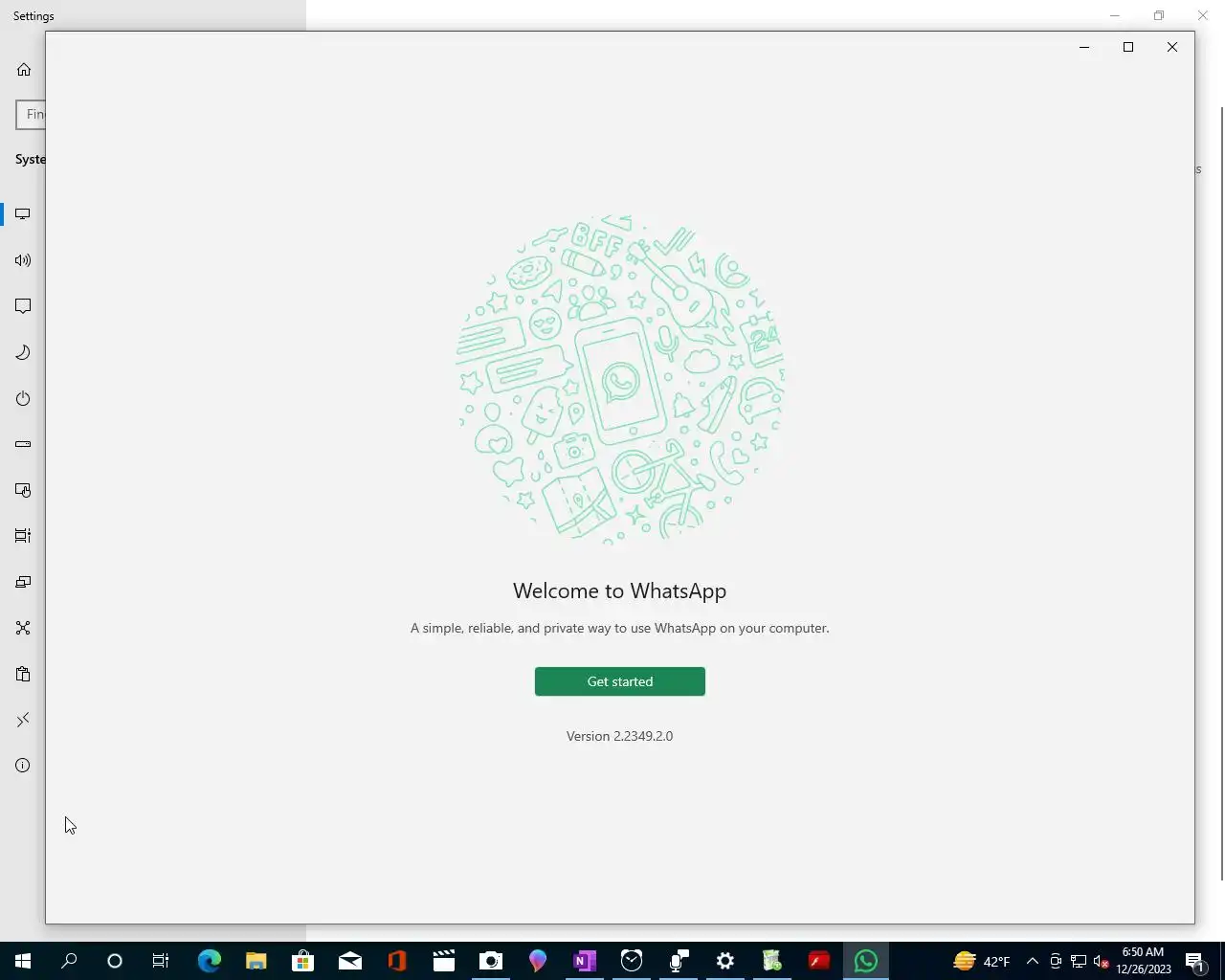Click the Welcome to WhatsApp heading

tap(619, 591)
